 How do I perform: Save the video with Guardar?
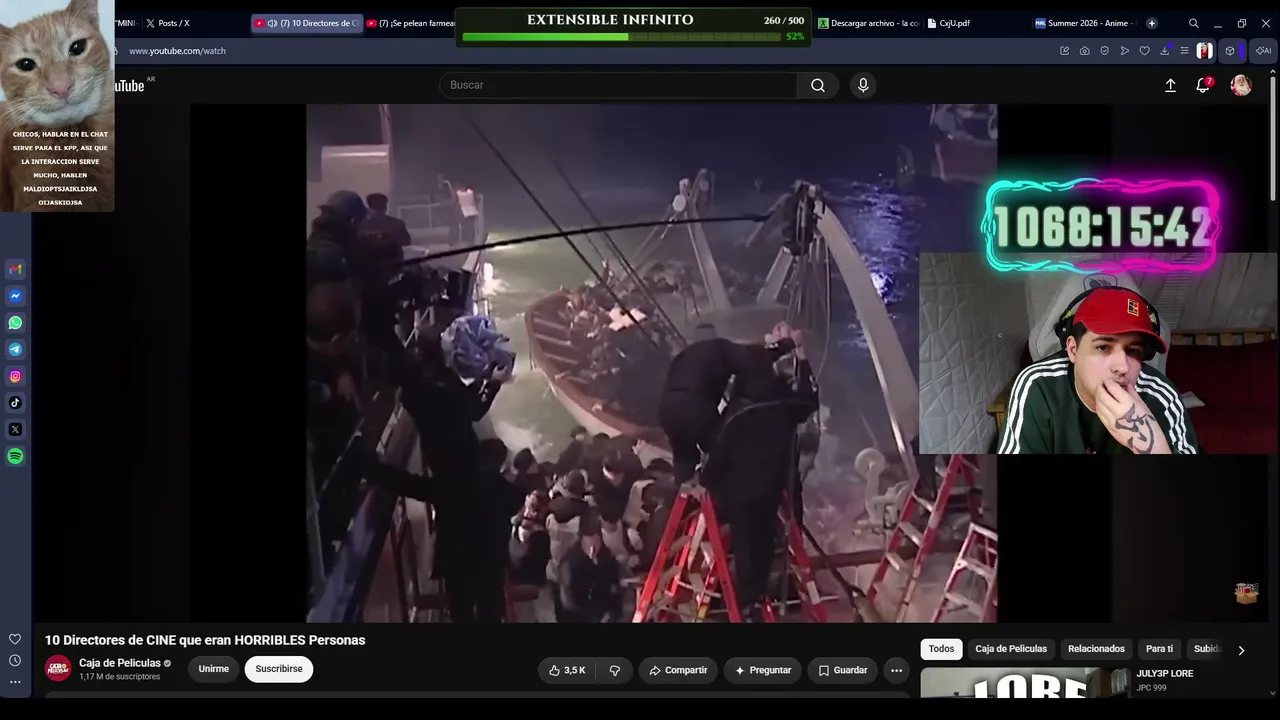pos(843,670)
